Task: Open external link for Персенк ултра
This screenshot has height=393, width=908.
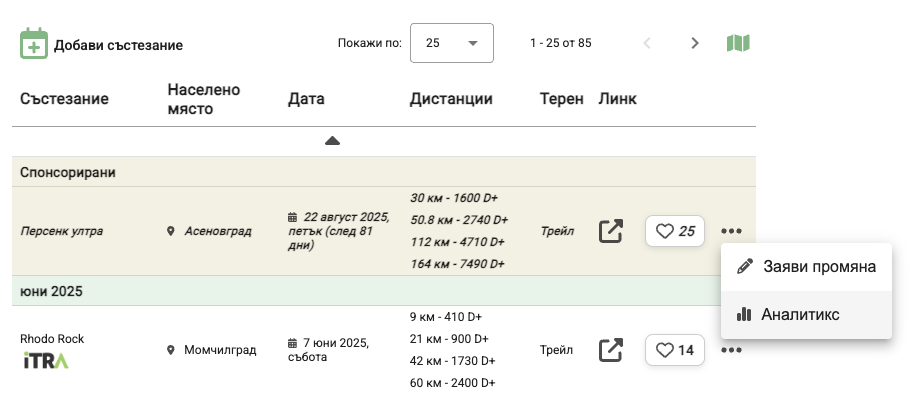Action: 610,231
